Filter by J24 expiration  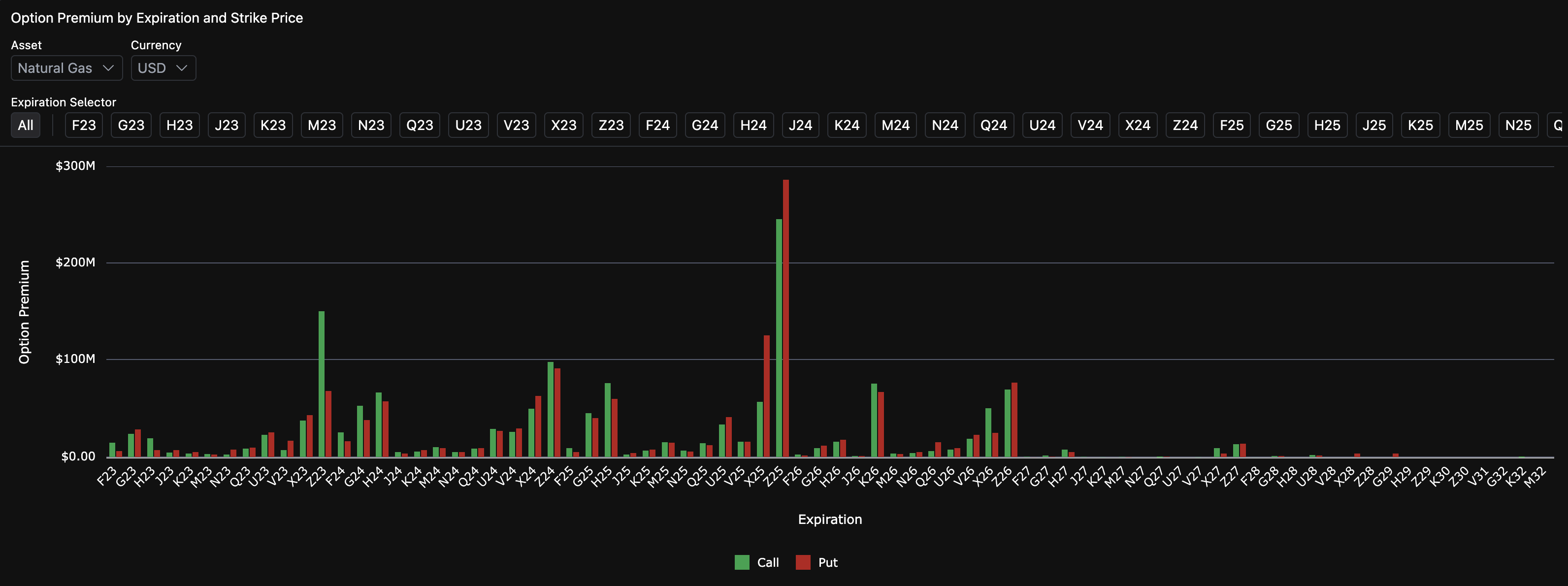click(800, 126)
